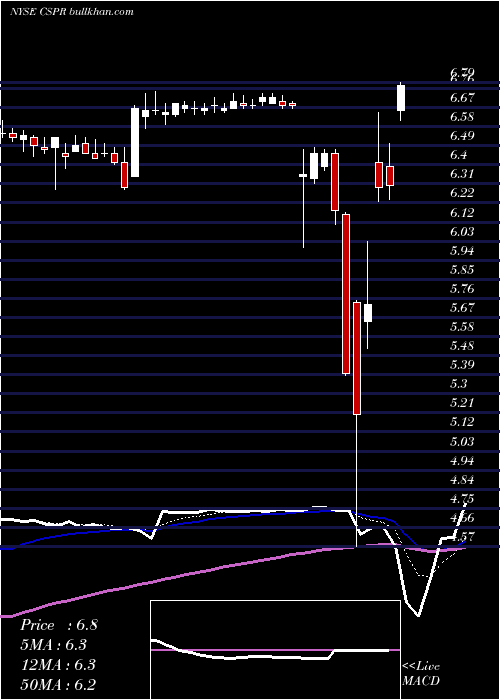The image size is (500, 700).
Task: Click the 12MA : 6.3 readout
Action: [x=57, y=665]
